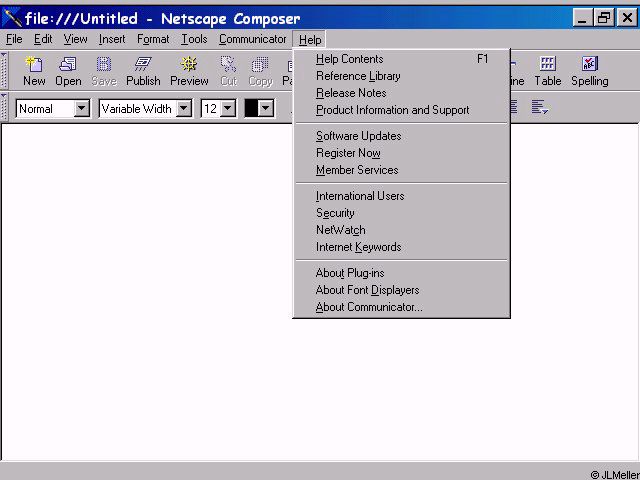
Task: Restore down the Netscape Composer window
Action: (604, 18)
